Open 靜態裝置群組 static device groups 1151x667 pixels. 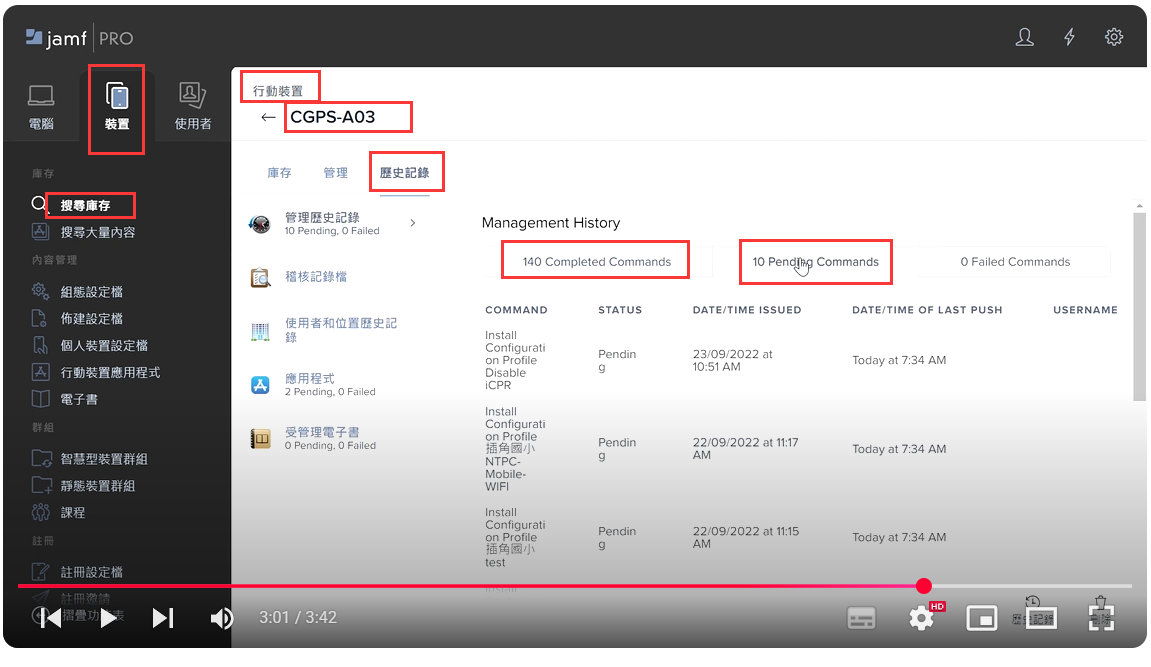[98, 486]
